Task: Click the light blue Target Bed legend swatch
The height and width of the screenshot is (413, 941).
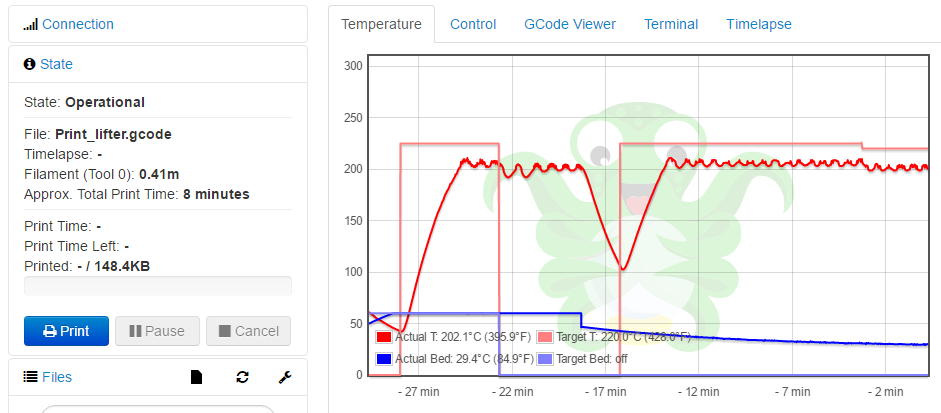Action: click(545, 358)
